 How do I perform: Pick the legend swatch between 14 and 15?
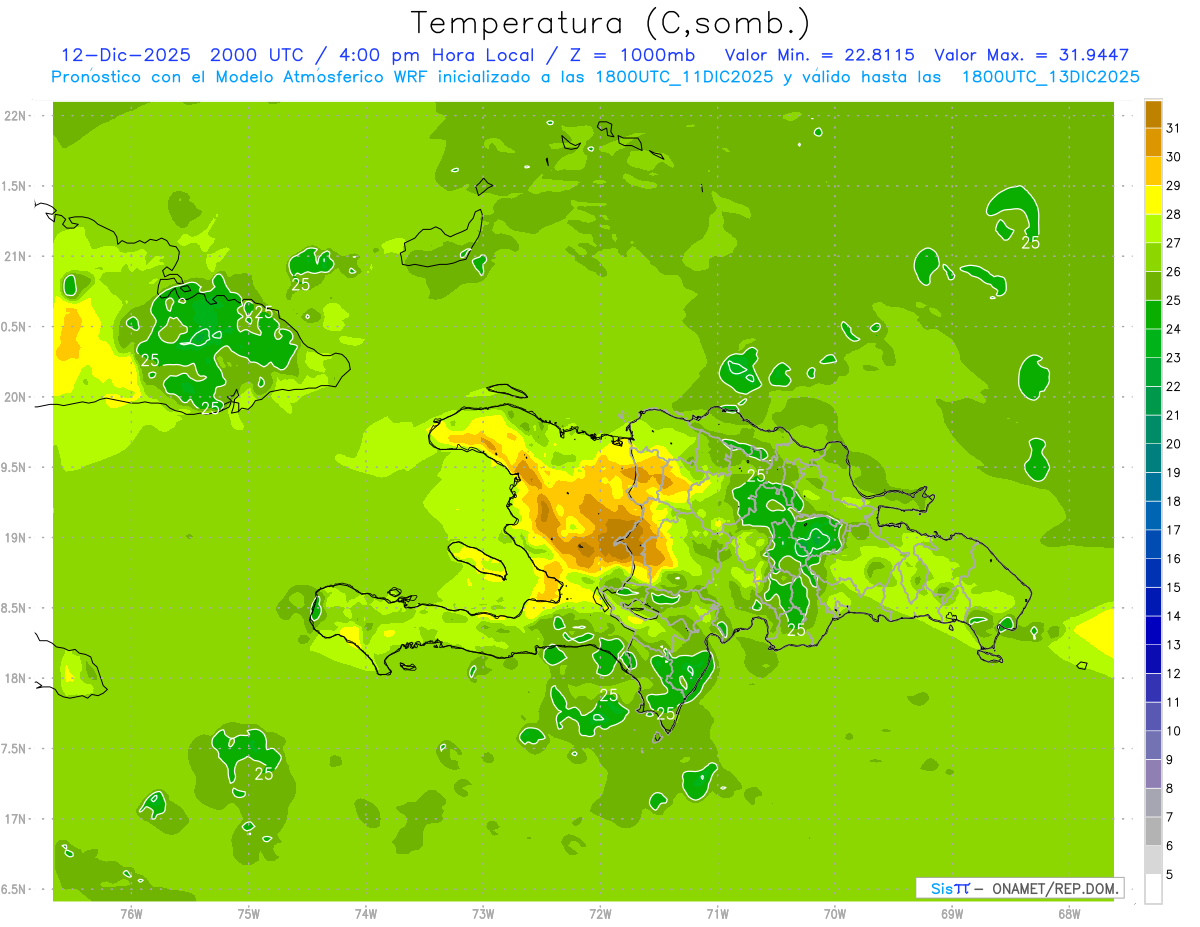pyautogui.click(x=1153, y=602)
